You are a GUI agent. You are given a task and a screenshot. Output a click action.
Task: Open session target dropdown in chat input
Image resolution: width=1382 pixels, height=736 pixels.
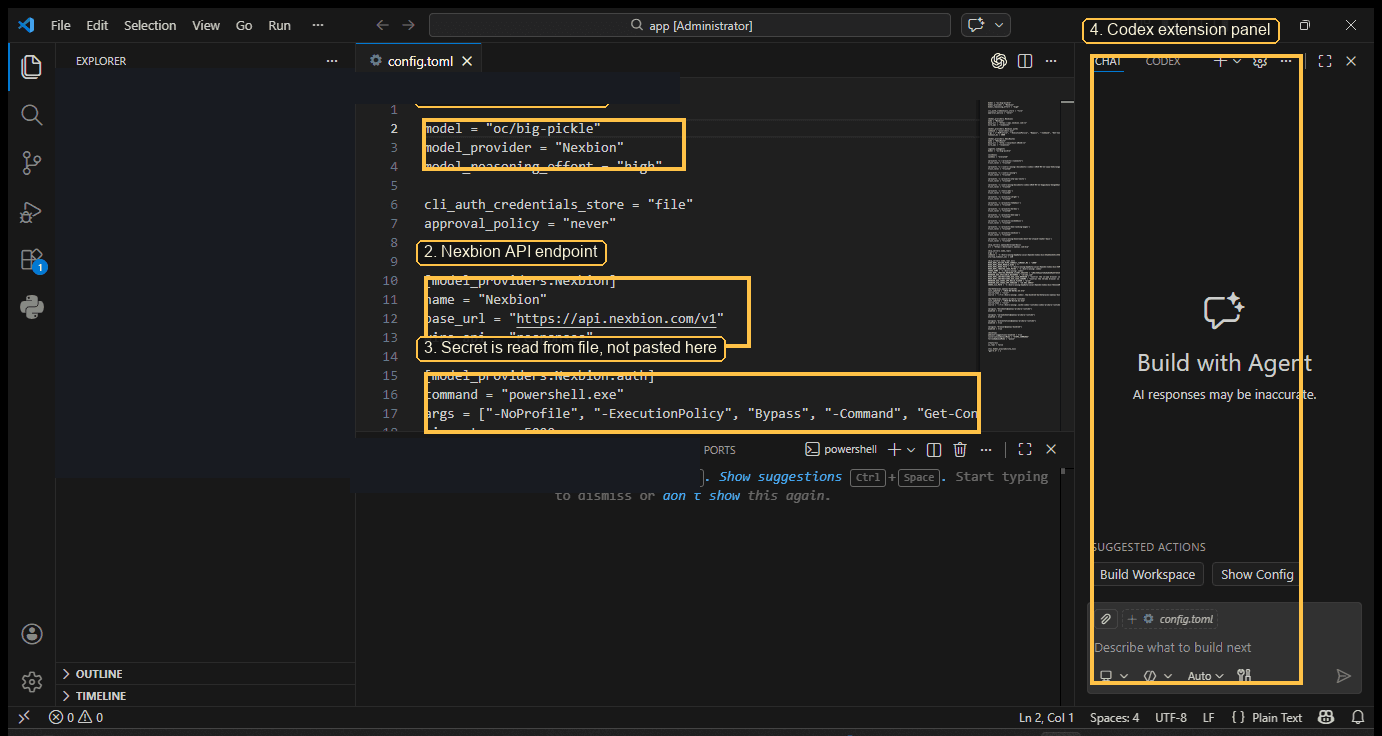point(1114,676)
